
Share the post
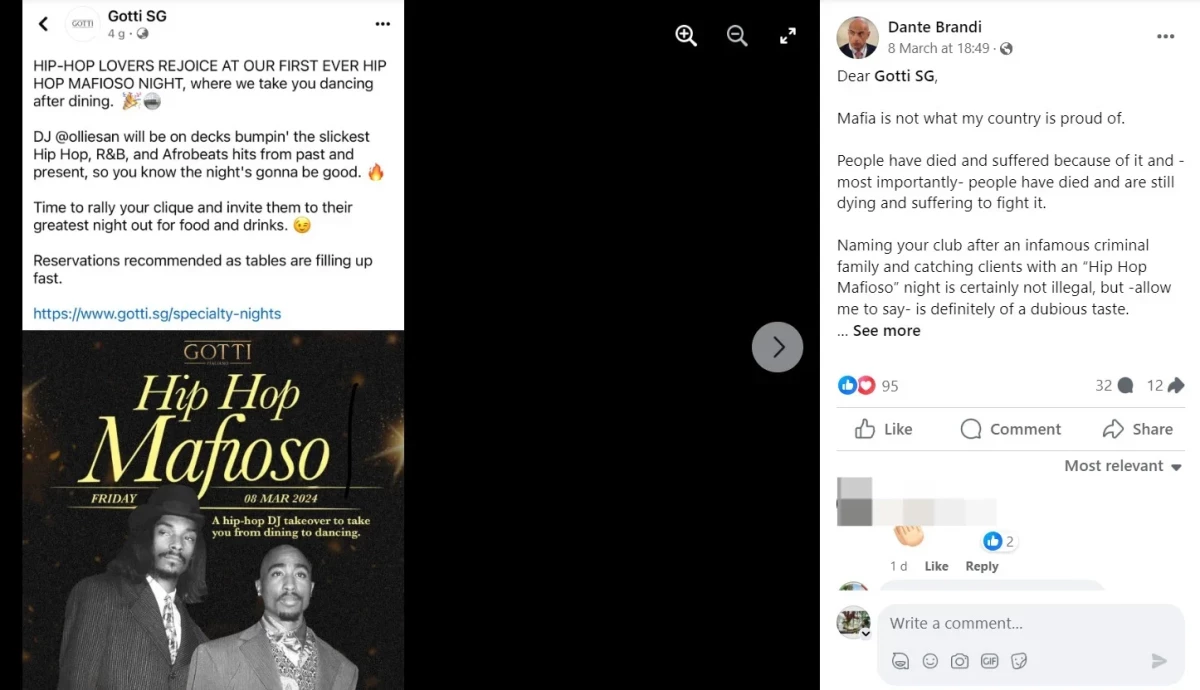(x=1137, y=429)
